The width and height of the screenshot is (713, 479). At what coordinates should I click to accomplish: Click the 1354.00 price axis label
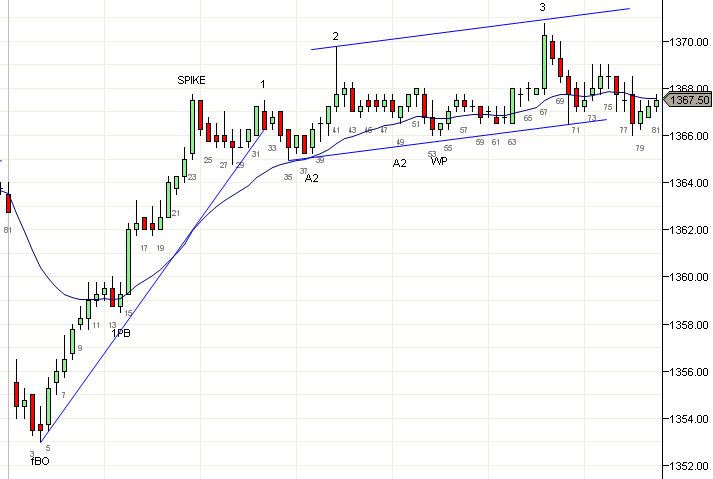[x=688, y=418]
